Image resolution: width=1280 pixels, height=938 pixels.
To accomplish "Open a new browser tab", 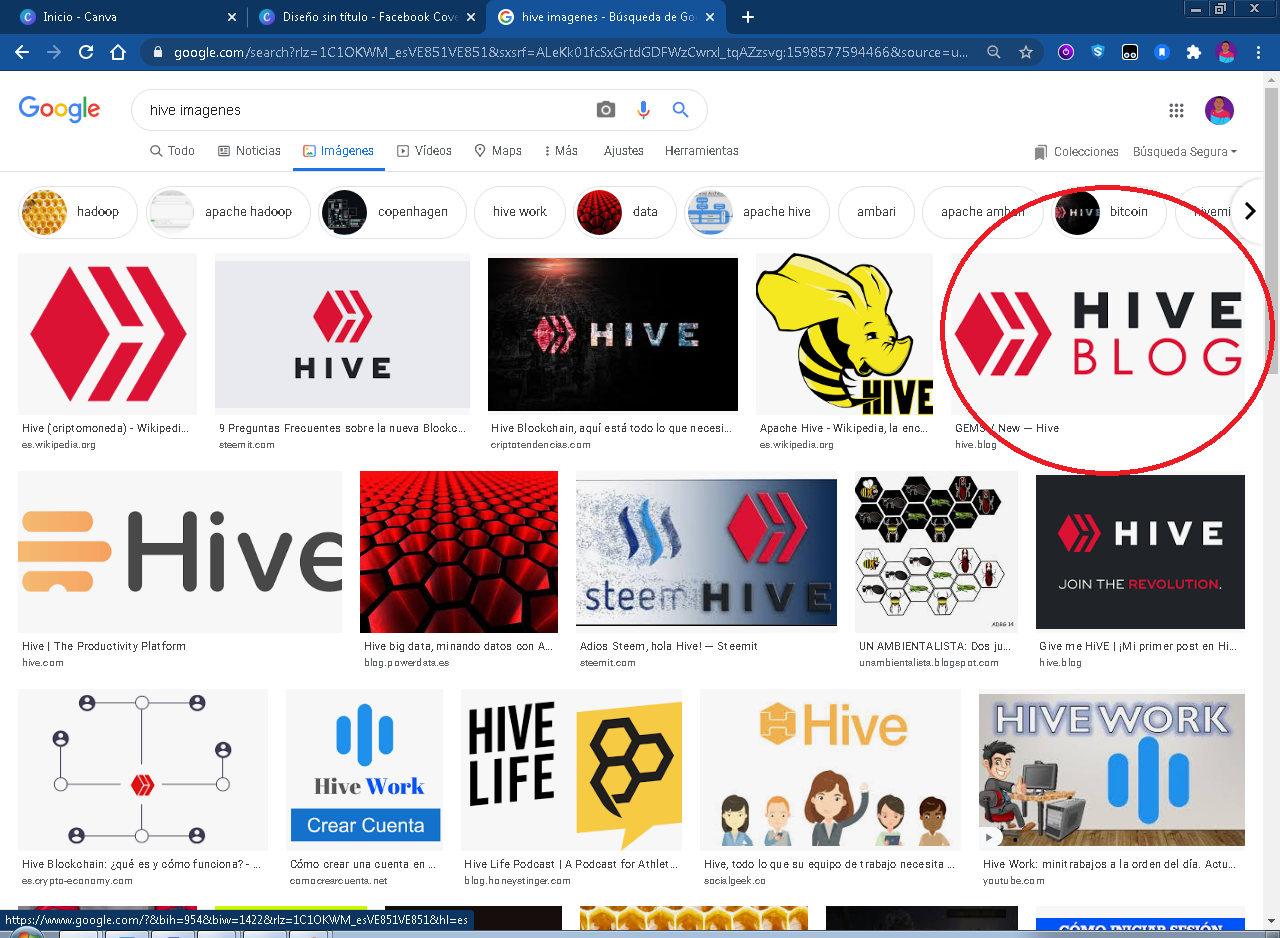I will tap(748, 17).
